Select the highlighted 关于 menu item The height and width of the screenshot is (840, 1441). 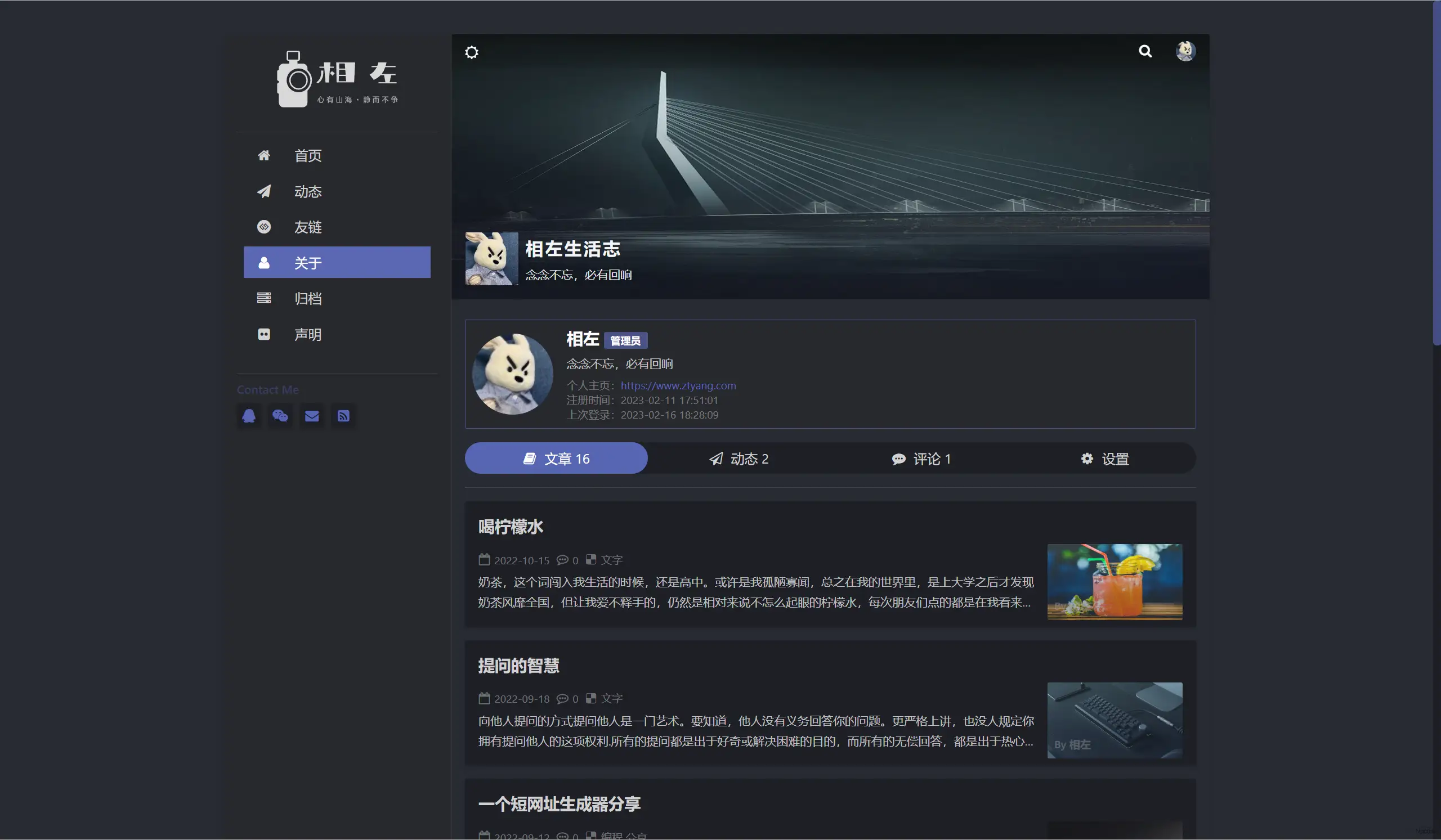click(337, 262)
